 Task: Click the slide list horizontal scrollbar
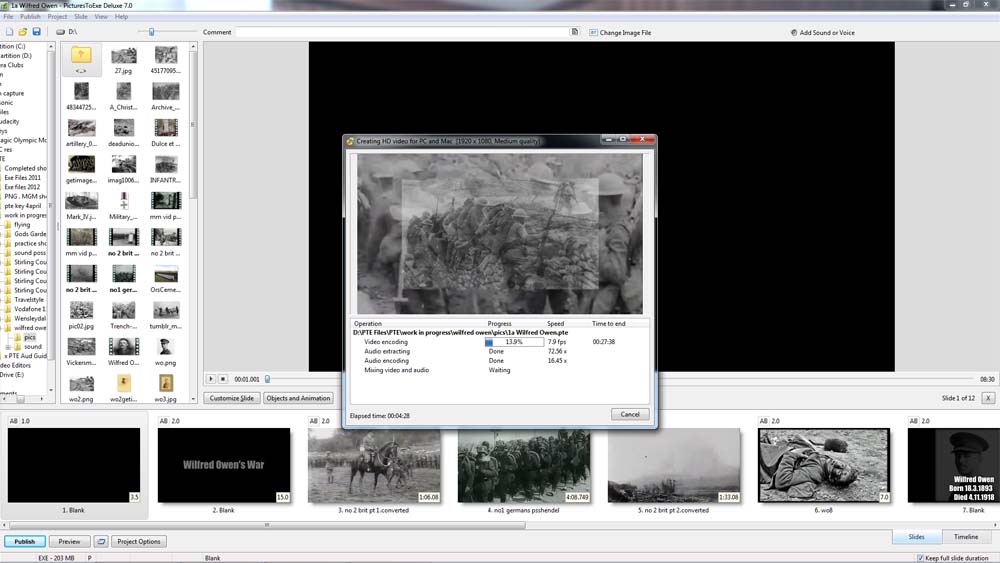pos(267,525)
